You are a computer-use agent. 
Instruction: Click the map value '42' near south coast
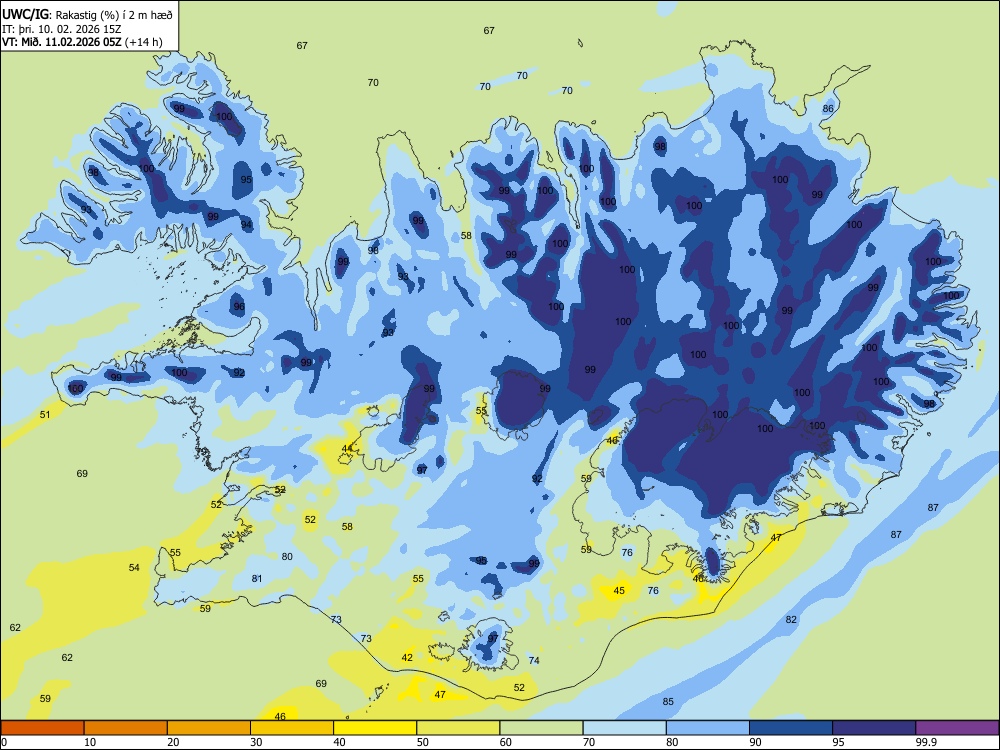coord(407,658)
